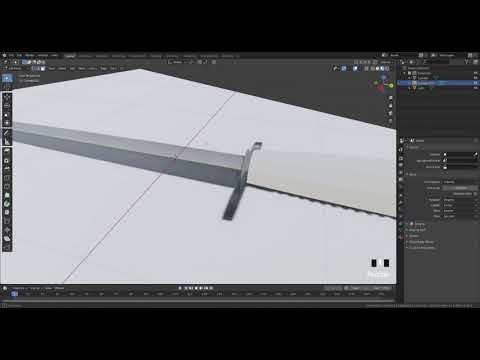
Task: Collapse the Collection tree in outliner
Action: click(405, 73)
